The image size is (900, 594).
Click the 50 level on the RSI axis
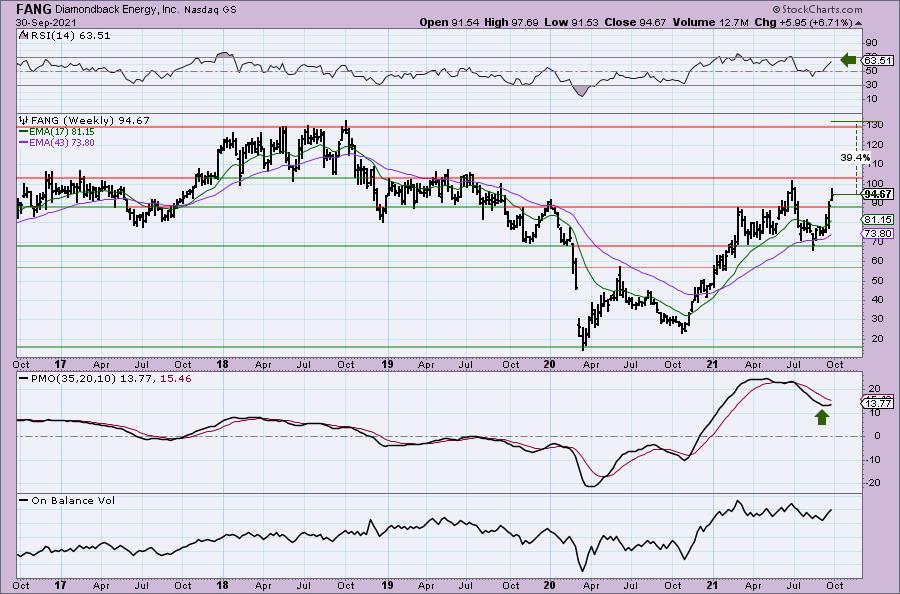click(872, 71)
